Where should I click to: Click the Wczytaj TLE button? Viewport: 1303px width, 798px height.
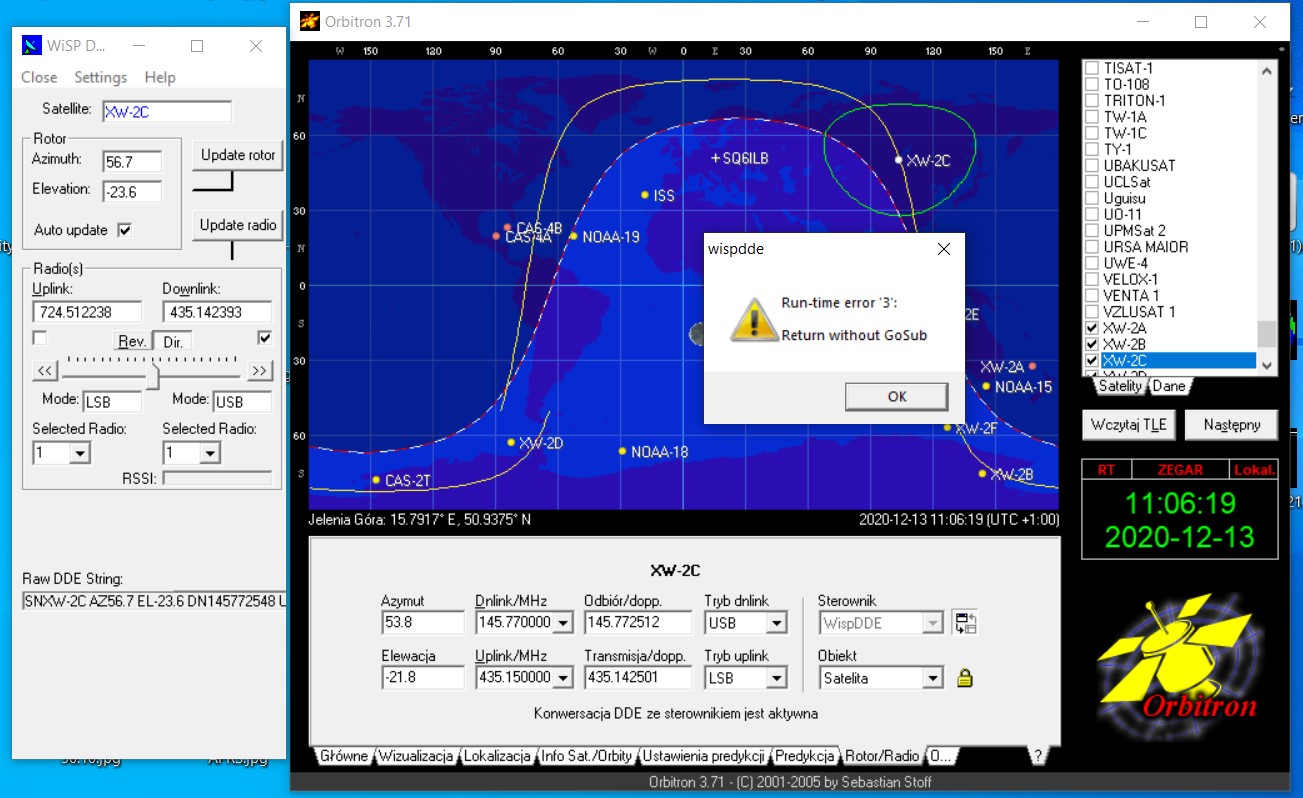1130,424
